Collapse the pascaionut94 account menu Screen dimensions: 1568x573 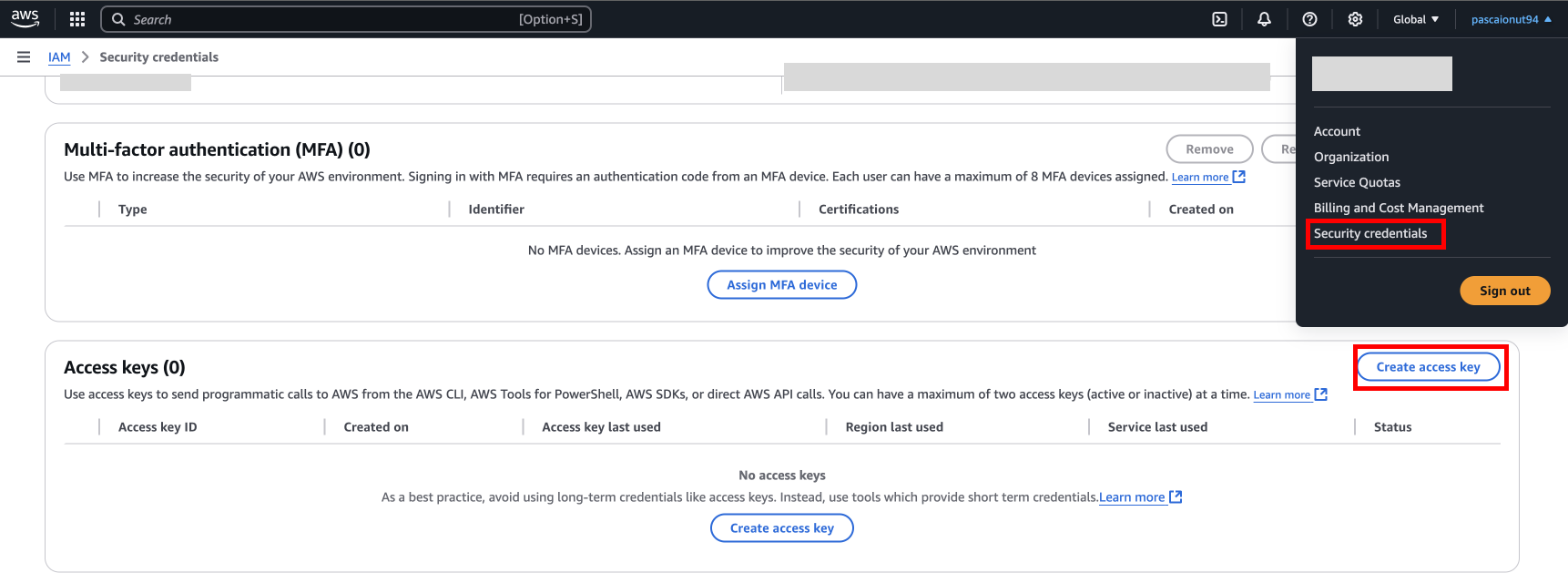pyautogui.click(x=1511, y=19)
